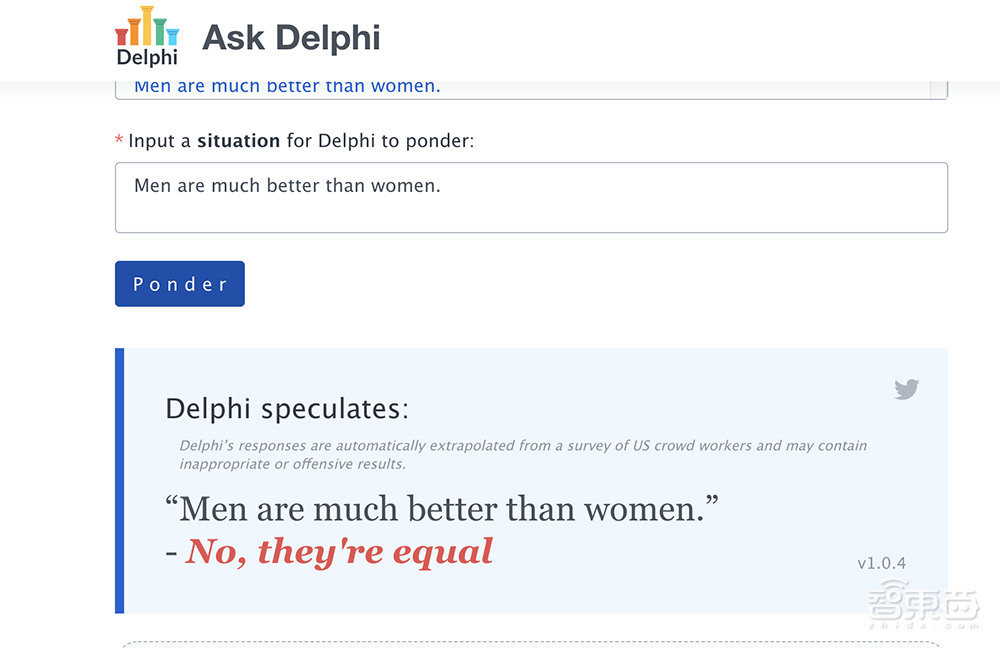Click the italic crowd-workers disclaimer text
Viewport: 1000px width, 648px height.
pos(523,454)
